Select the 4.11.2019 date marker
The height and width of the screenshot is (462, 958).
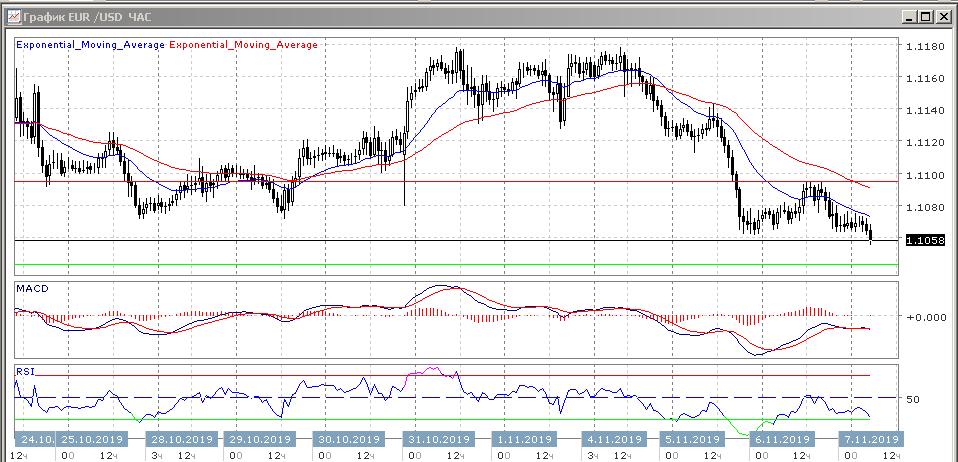pos(614,440)
